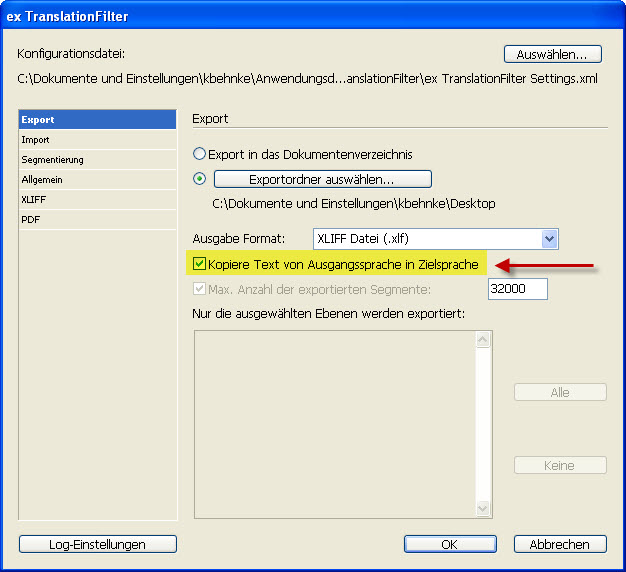Image resolution: width=626 pixels, height=572 pixels.
Task: Click dropdown arrow next to XLIFF Datei
Action: coord(550,239)
